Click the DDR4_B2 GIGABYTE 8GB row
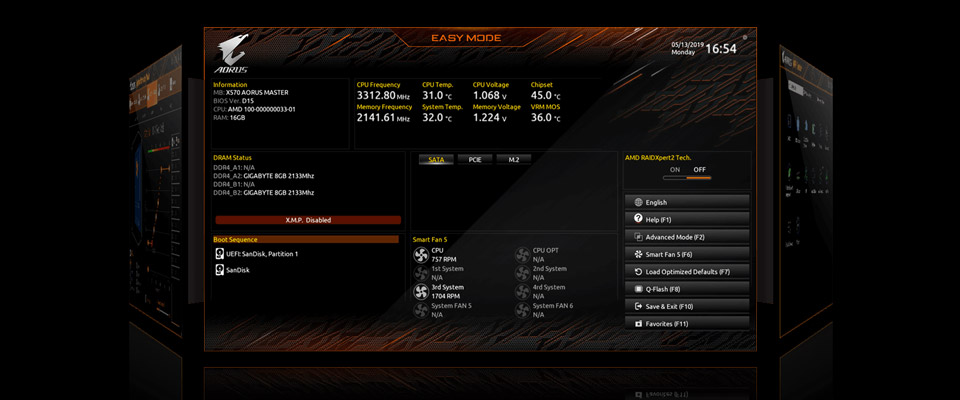Viewport: 960px width, 400px height. tap(264, 192)
